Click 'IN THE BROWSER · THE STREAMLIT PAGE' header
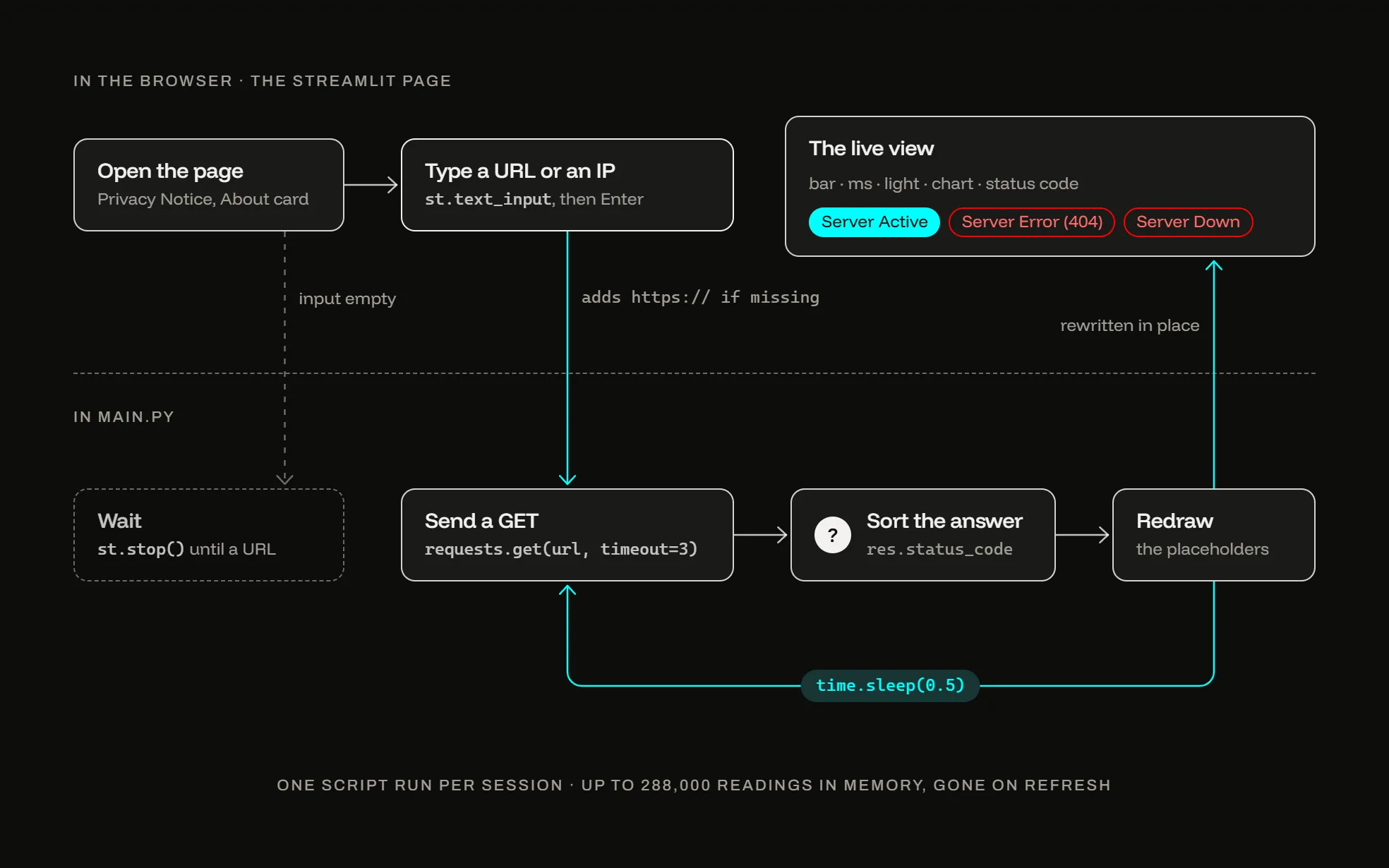Image resolution: width=1389 pixels, height=868 pixels. (x=262, y=80)
